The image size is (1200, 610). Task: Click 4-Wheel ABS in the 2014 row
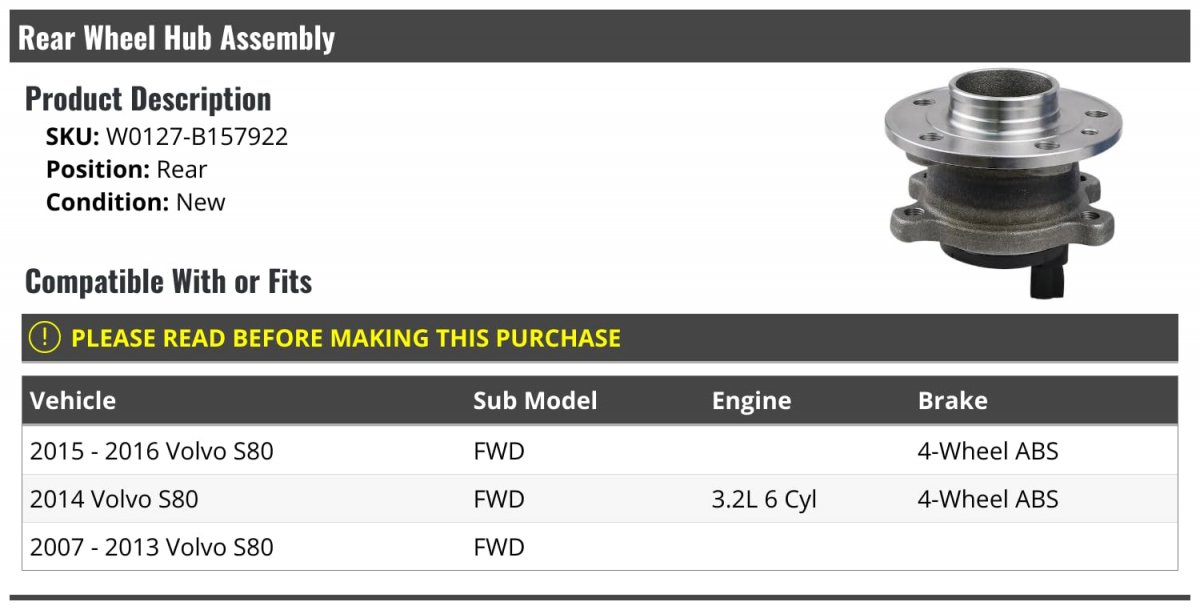tap(988, 499)
